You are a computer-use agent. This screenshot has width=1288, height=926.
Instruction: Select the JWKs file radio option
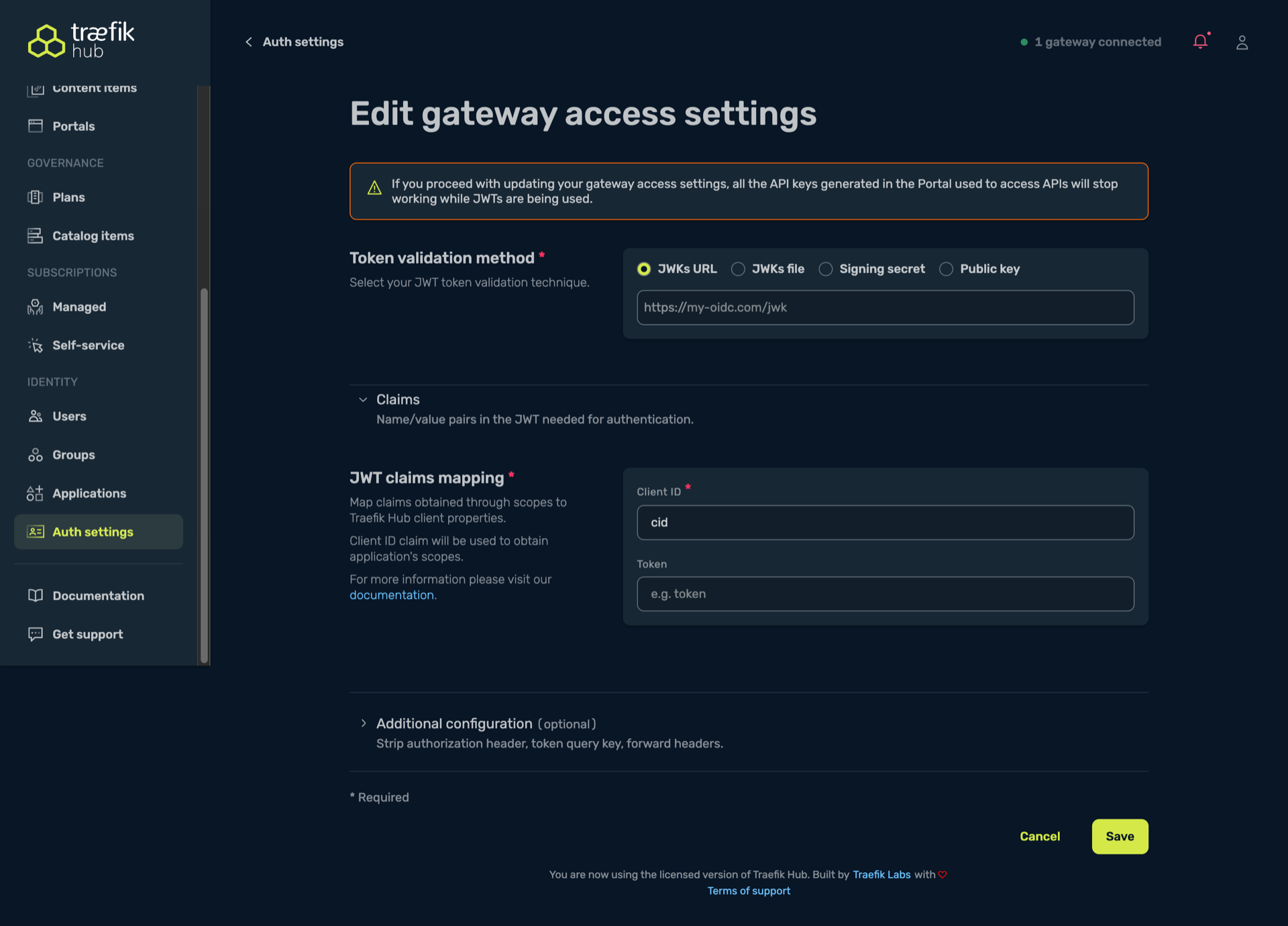coord(738,269)
